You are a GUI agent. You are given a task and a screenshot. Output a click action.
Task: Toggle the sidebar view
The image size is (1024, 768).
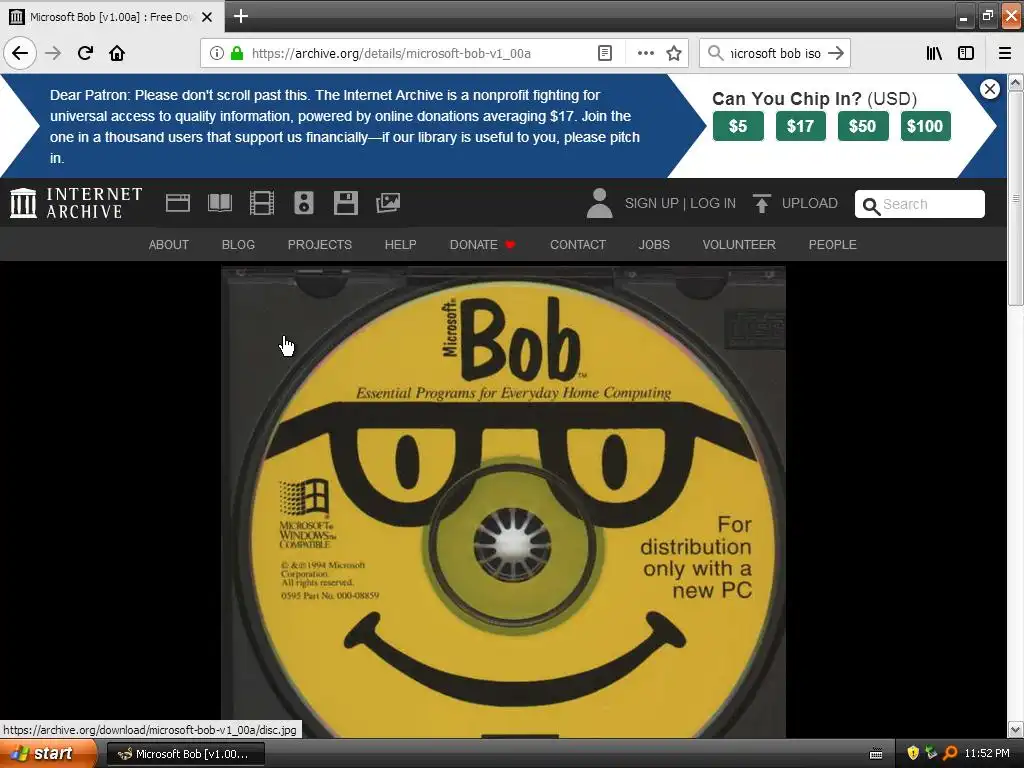click(x=966, y=53)
